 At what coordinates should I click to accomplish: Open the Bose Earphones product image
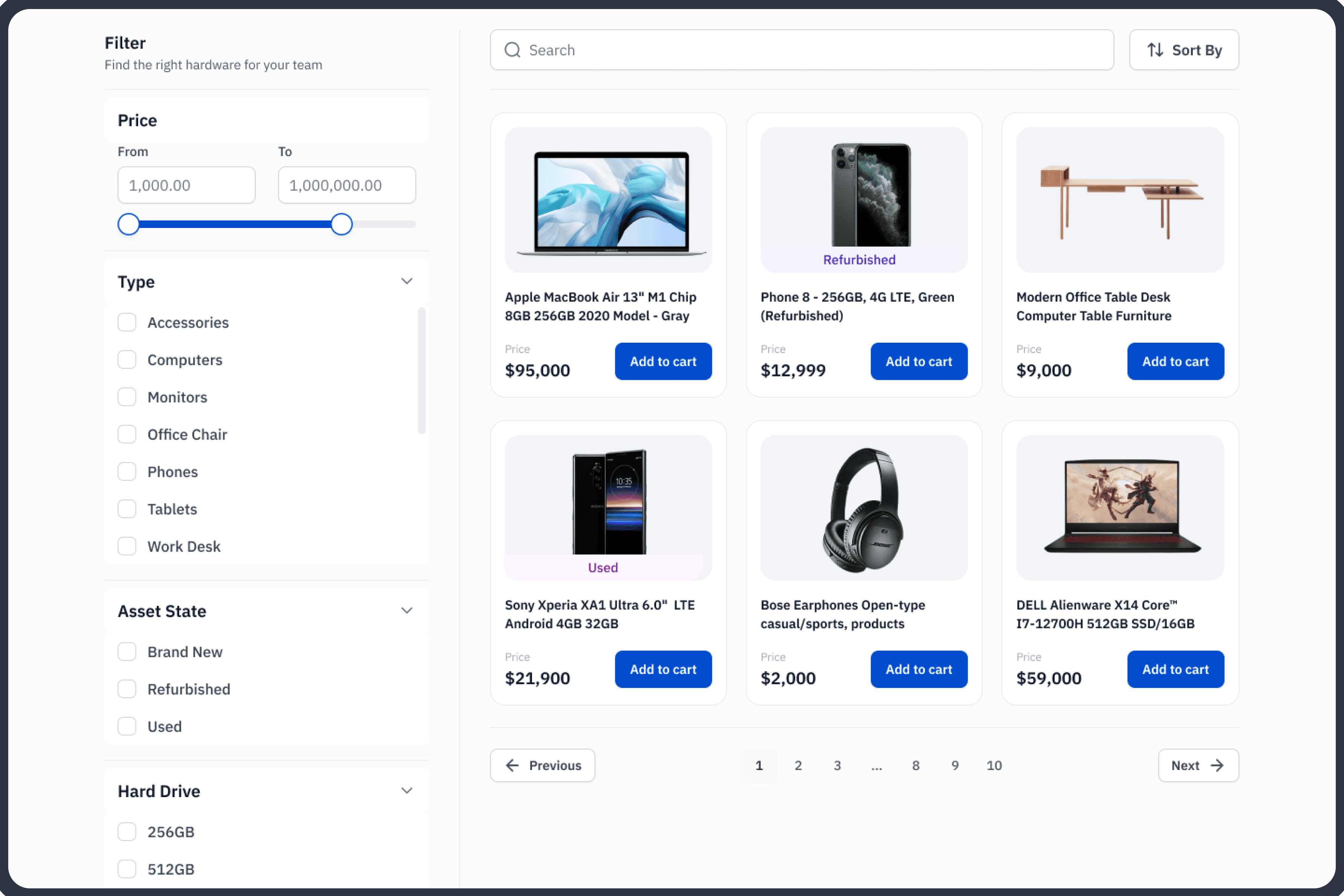(864, 507)
